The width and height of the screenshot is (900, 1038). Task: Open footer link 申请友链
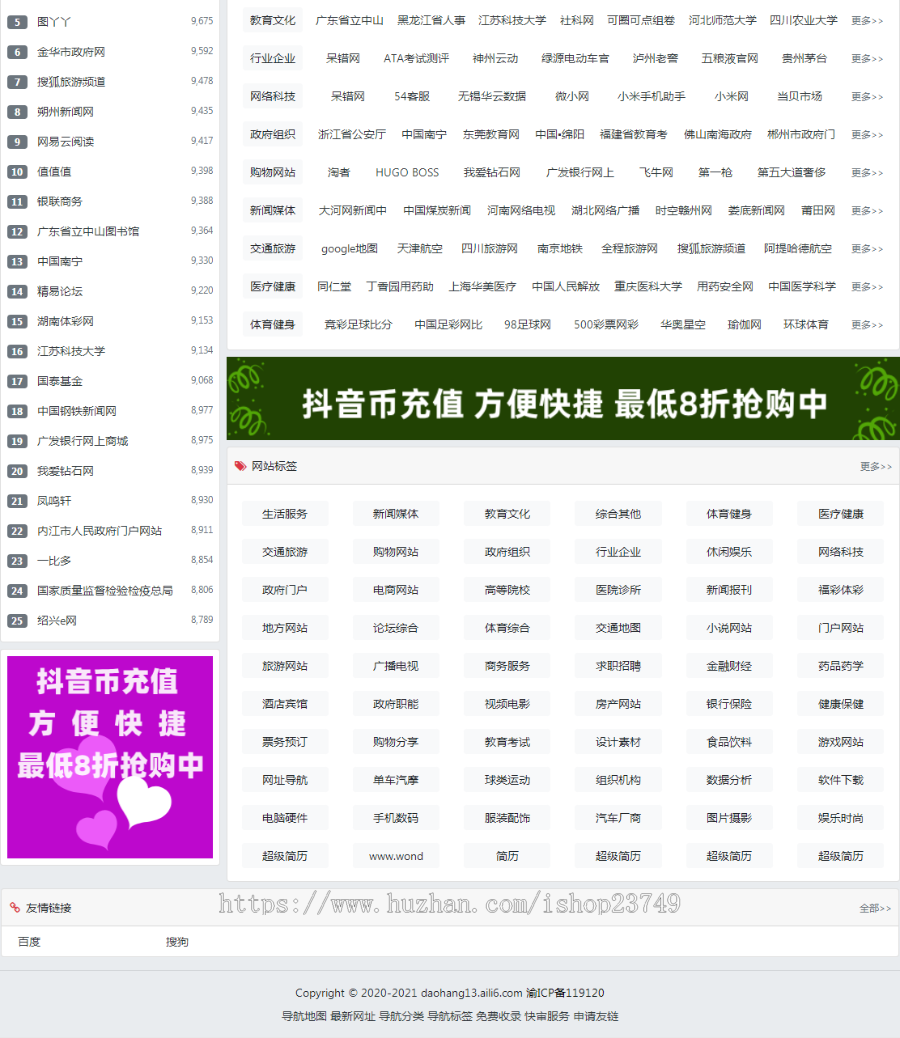(x=596, y=1016)
